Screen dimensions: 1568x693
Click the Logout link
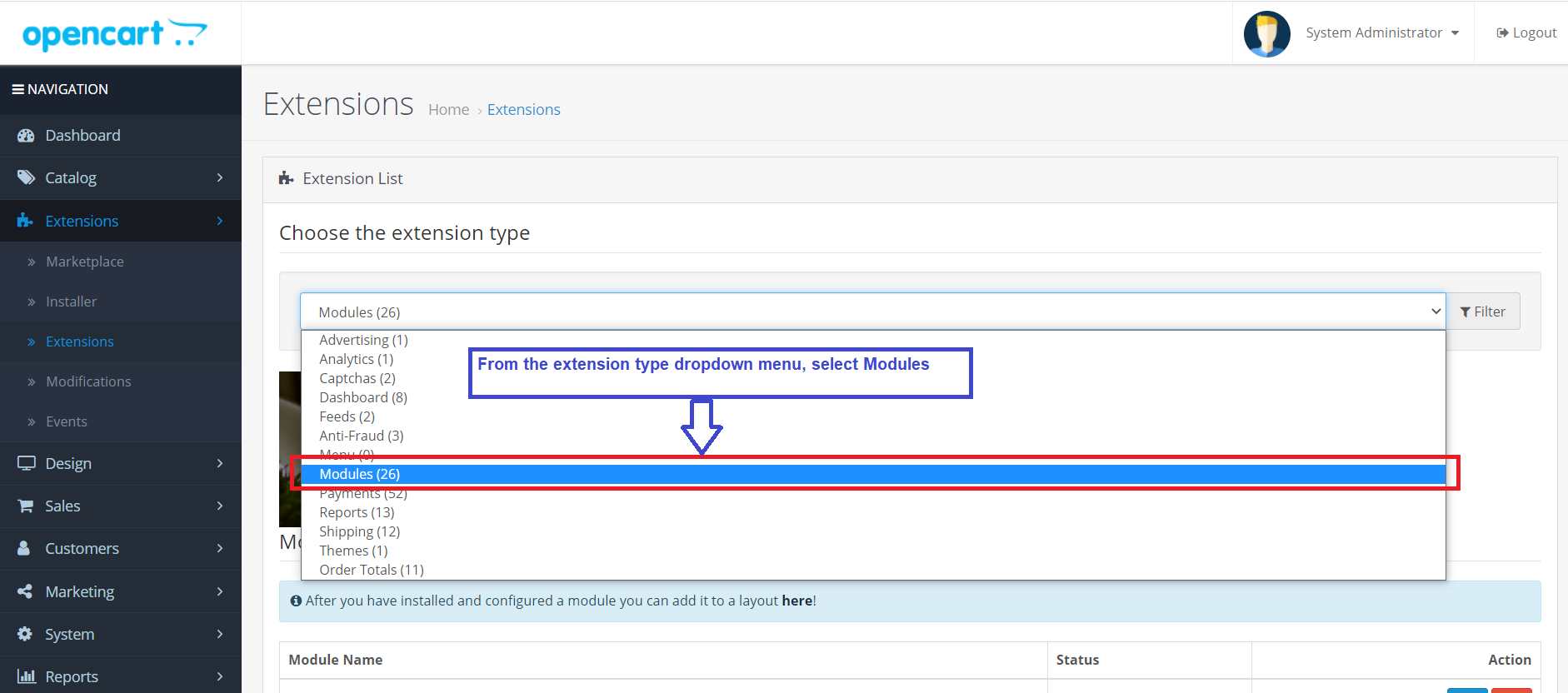click(x=1526, y=32)
